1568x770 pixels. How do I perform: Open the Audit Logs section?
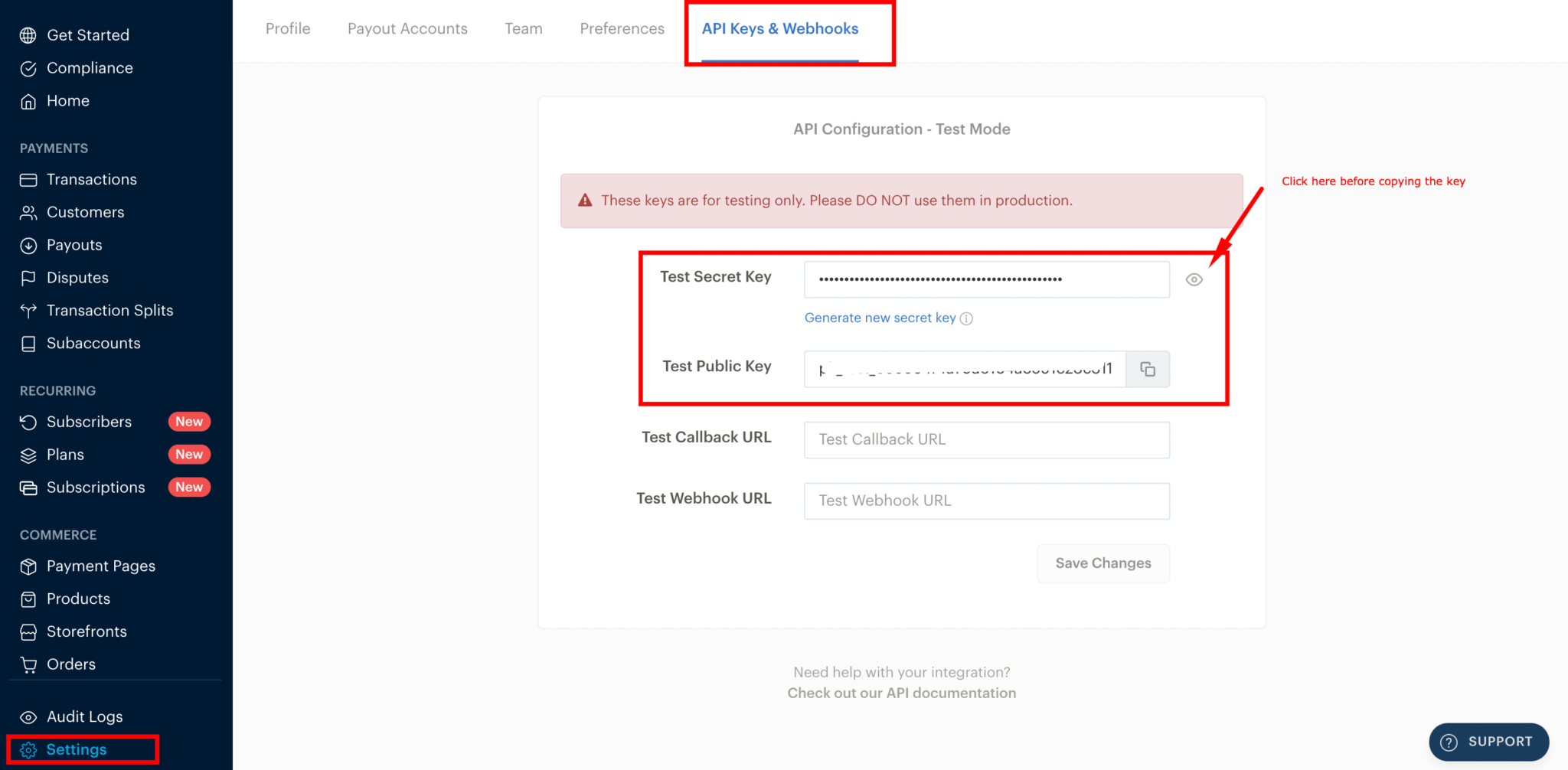coord(84,716)
